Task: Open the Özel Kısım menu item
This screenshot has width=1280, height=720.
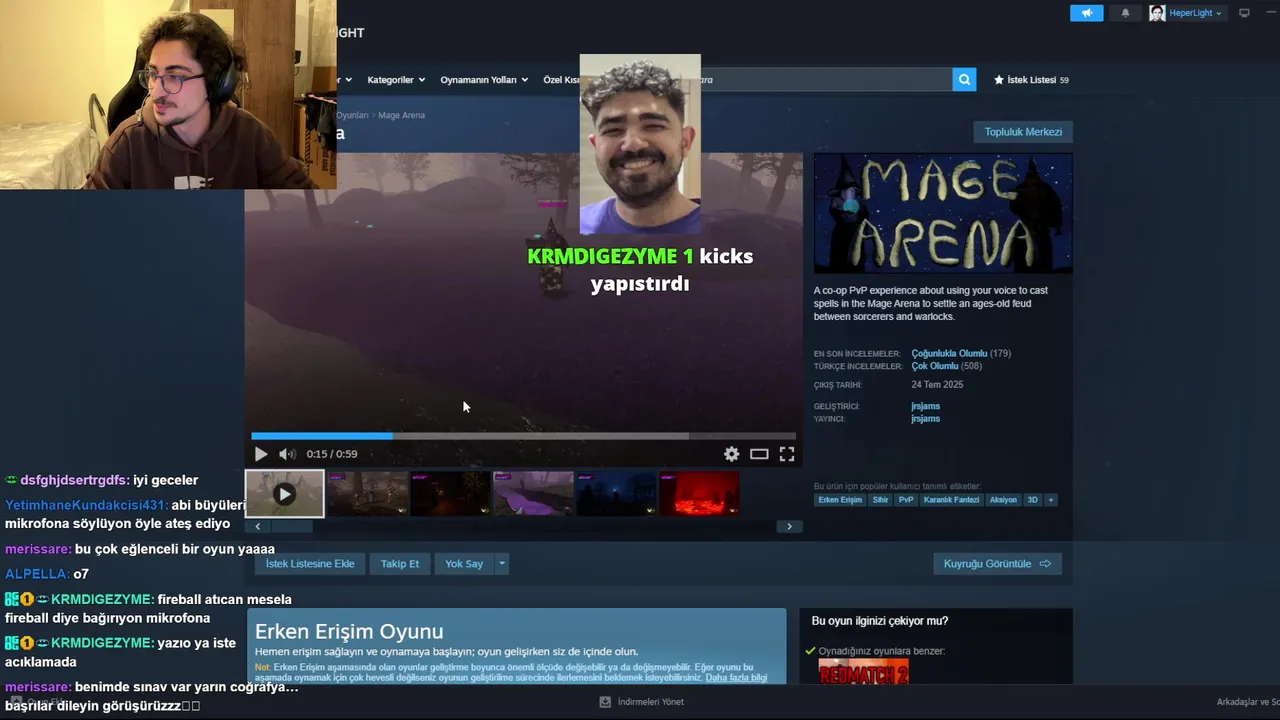Action: (x=561, y=80)
